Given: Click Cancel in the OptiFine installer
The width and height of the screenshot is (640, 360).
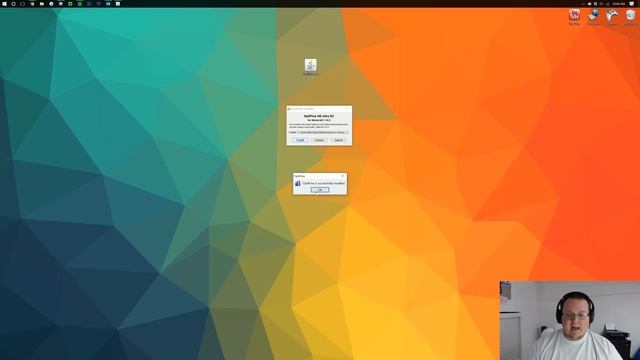Looking at the screenshot, I should (338, 140).
